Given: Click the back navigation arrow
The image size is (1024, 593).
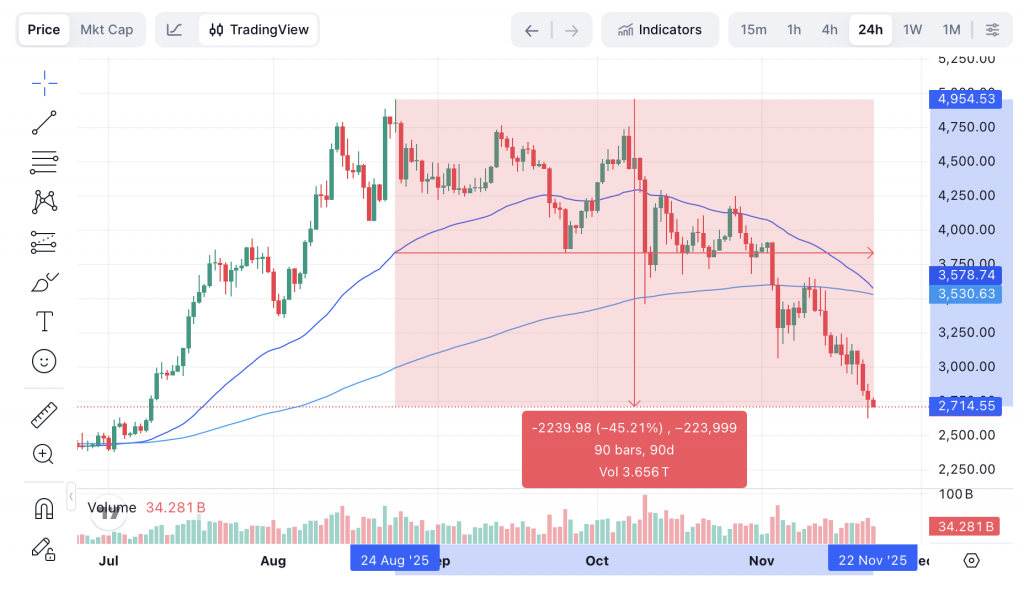Looking at the screenshot, I should point(531,30).
